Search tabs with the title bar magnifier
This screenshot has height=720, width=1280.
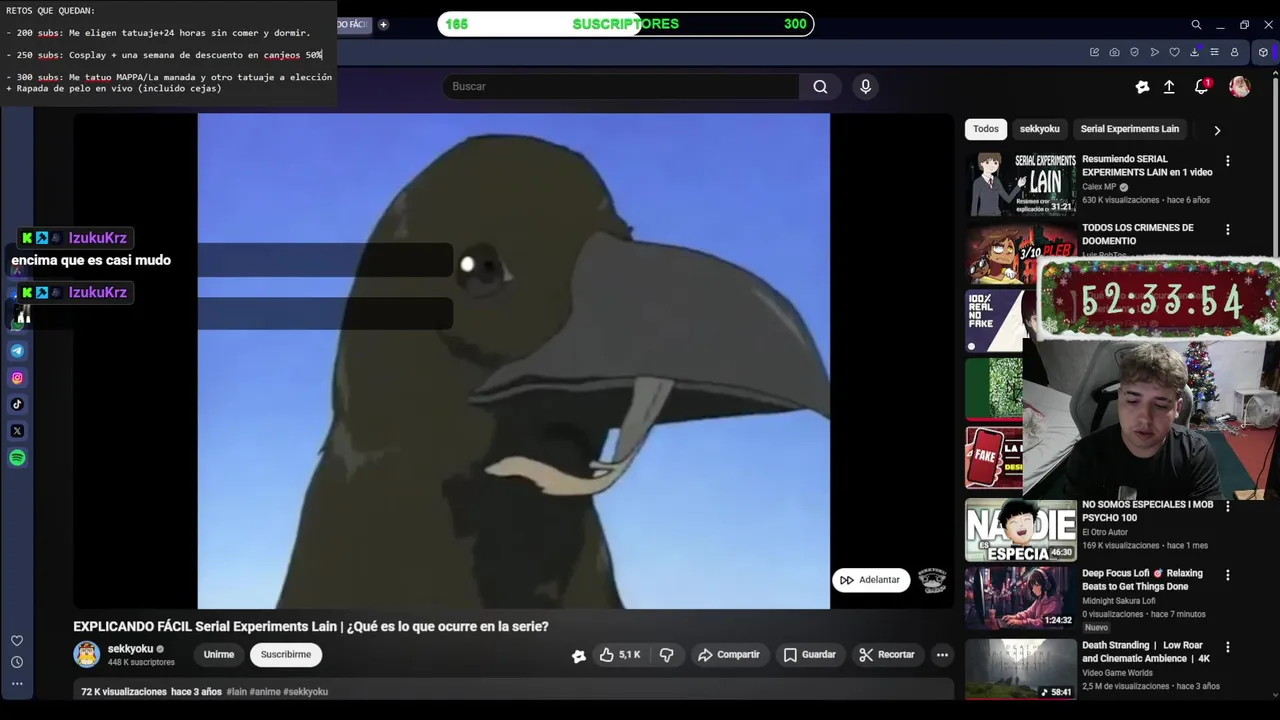(x=1196, y=24)
